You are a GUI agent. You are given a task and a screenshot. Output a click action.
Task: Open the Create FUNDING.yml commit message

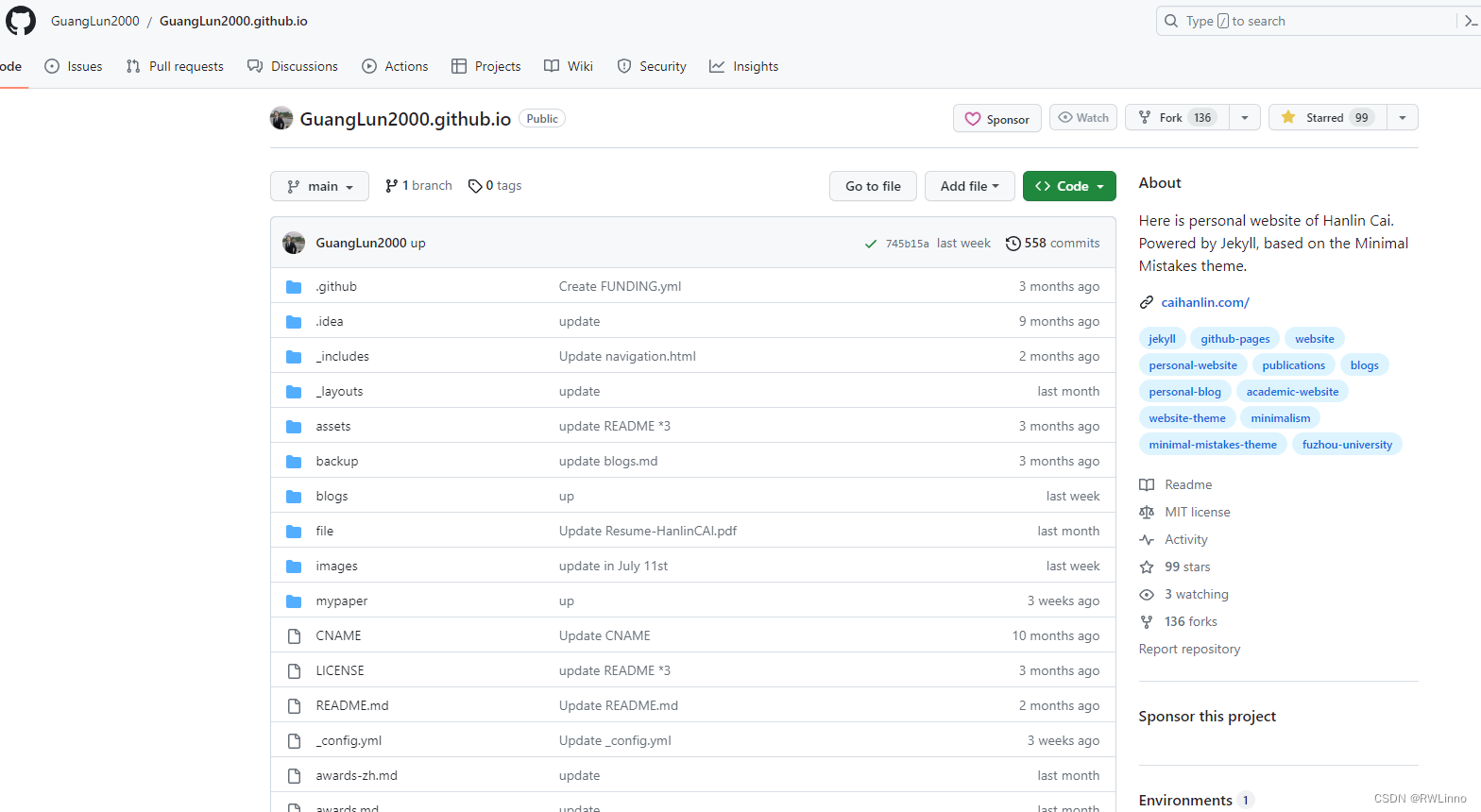pyautogui.click(x=620, y=286)
